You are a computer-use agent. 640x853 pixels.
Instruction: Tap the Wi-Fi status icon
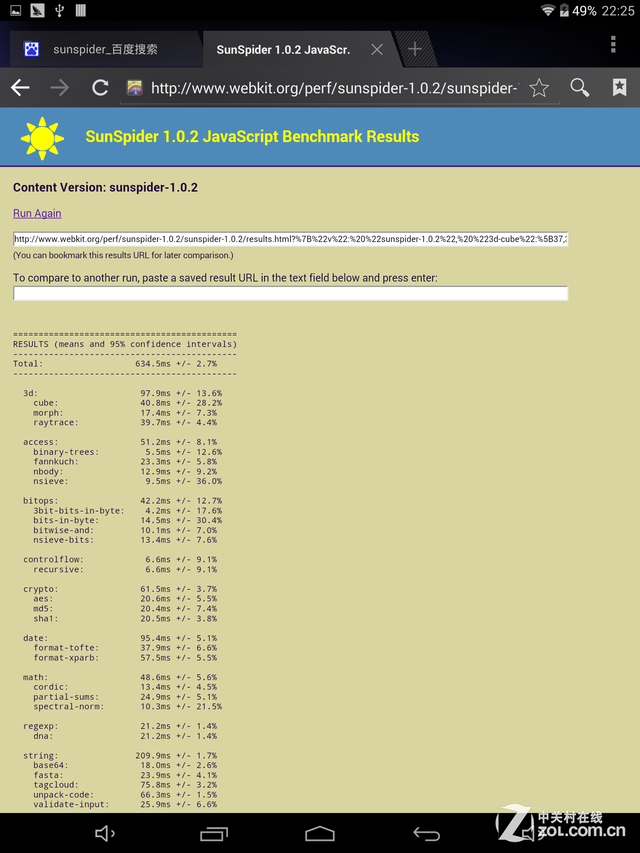coord(547,10)
